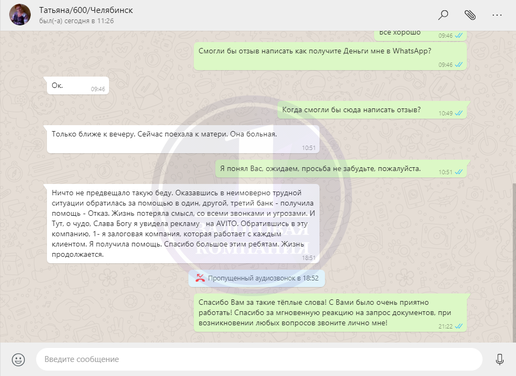516x376 pixels.
Task: Click read checkmarks on the 10:51 outgoing message
Action: point(459,172)
